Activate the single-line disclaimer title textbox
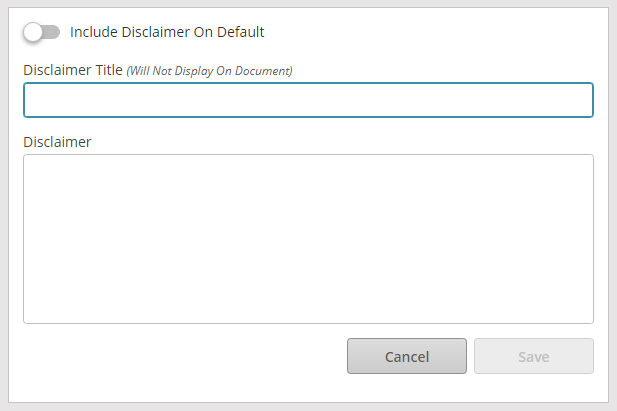Screen dimensions: 617x411 point(308,100)
